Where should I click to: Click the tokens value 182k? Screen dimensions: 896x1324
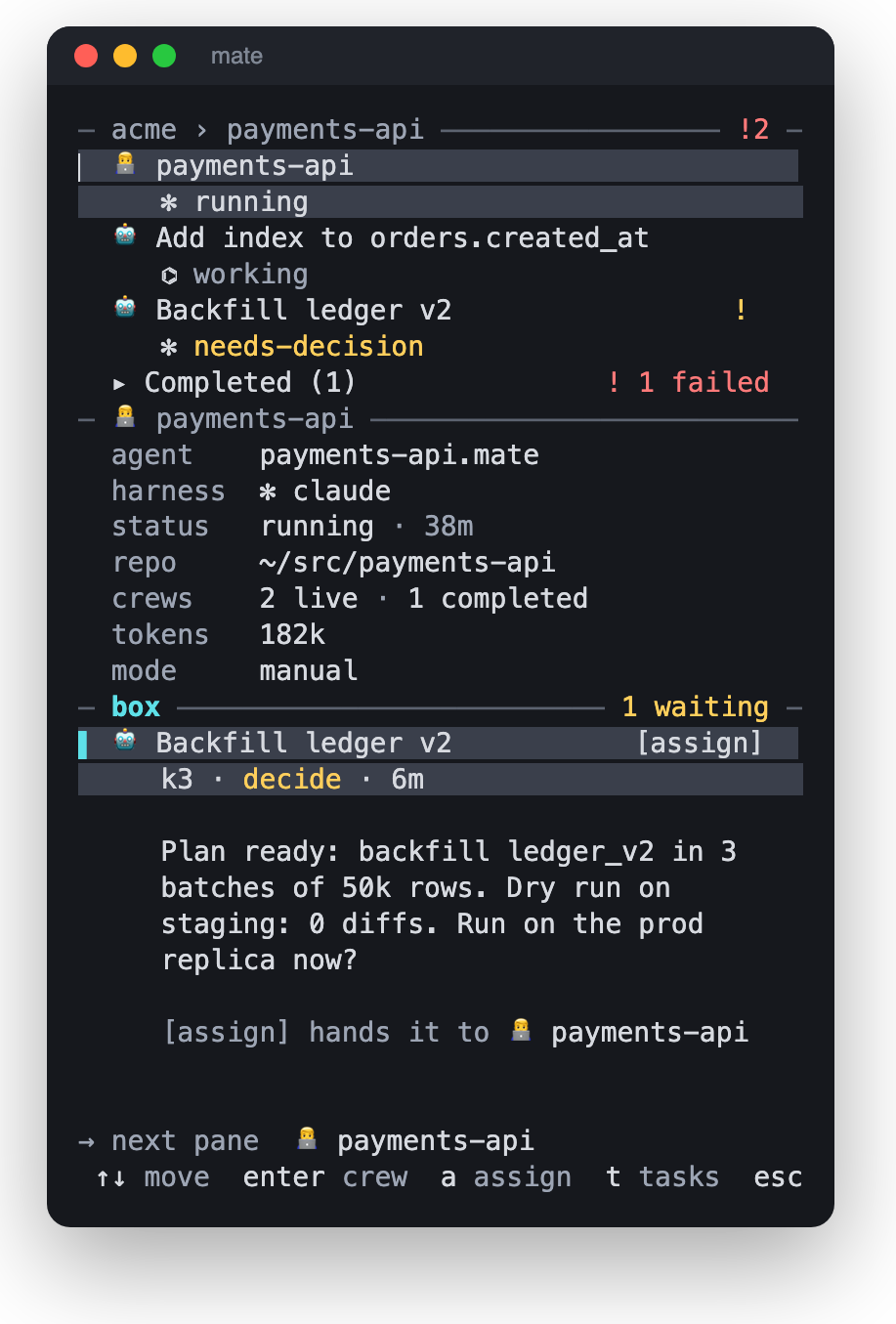pos(292,635)
